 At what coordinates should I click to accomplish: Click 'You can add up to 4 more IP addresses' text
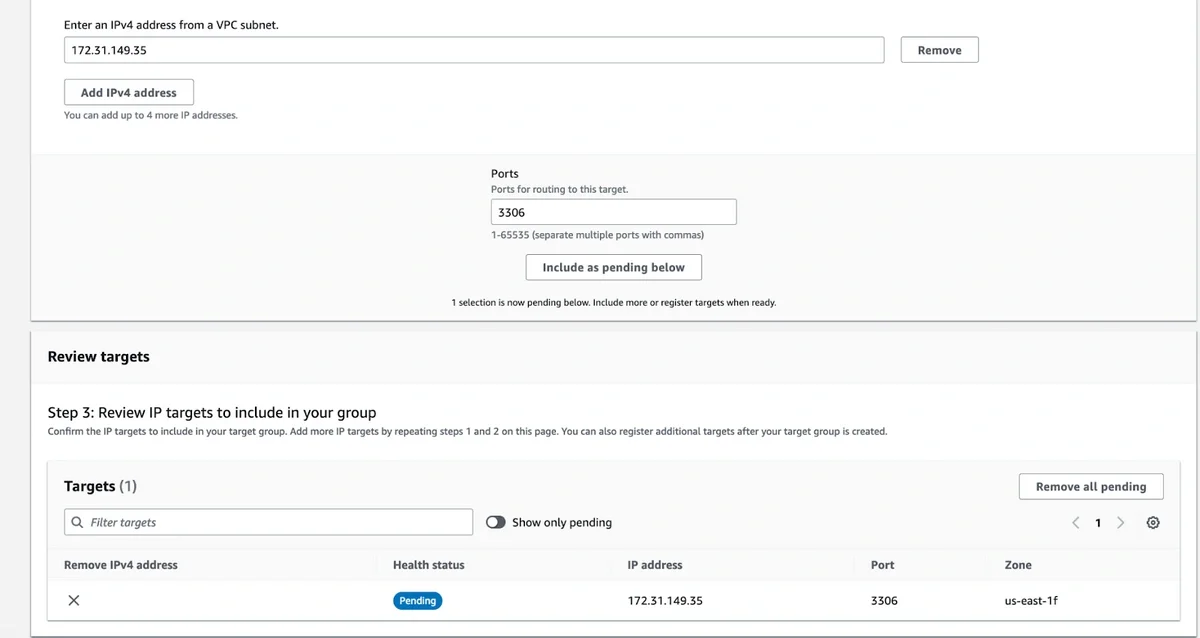click(x=151, y=115)
